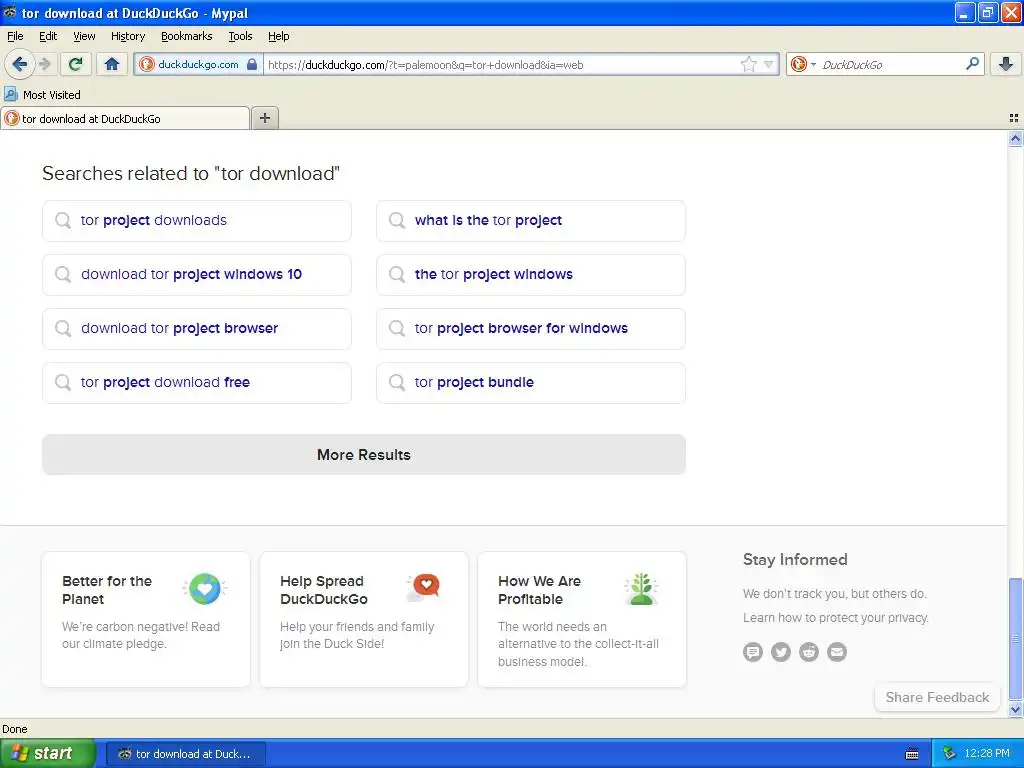Click the list all tabs icon
This screenshot has width=1024, height=768.
point(1014,118)
